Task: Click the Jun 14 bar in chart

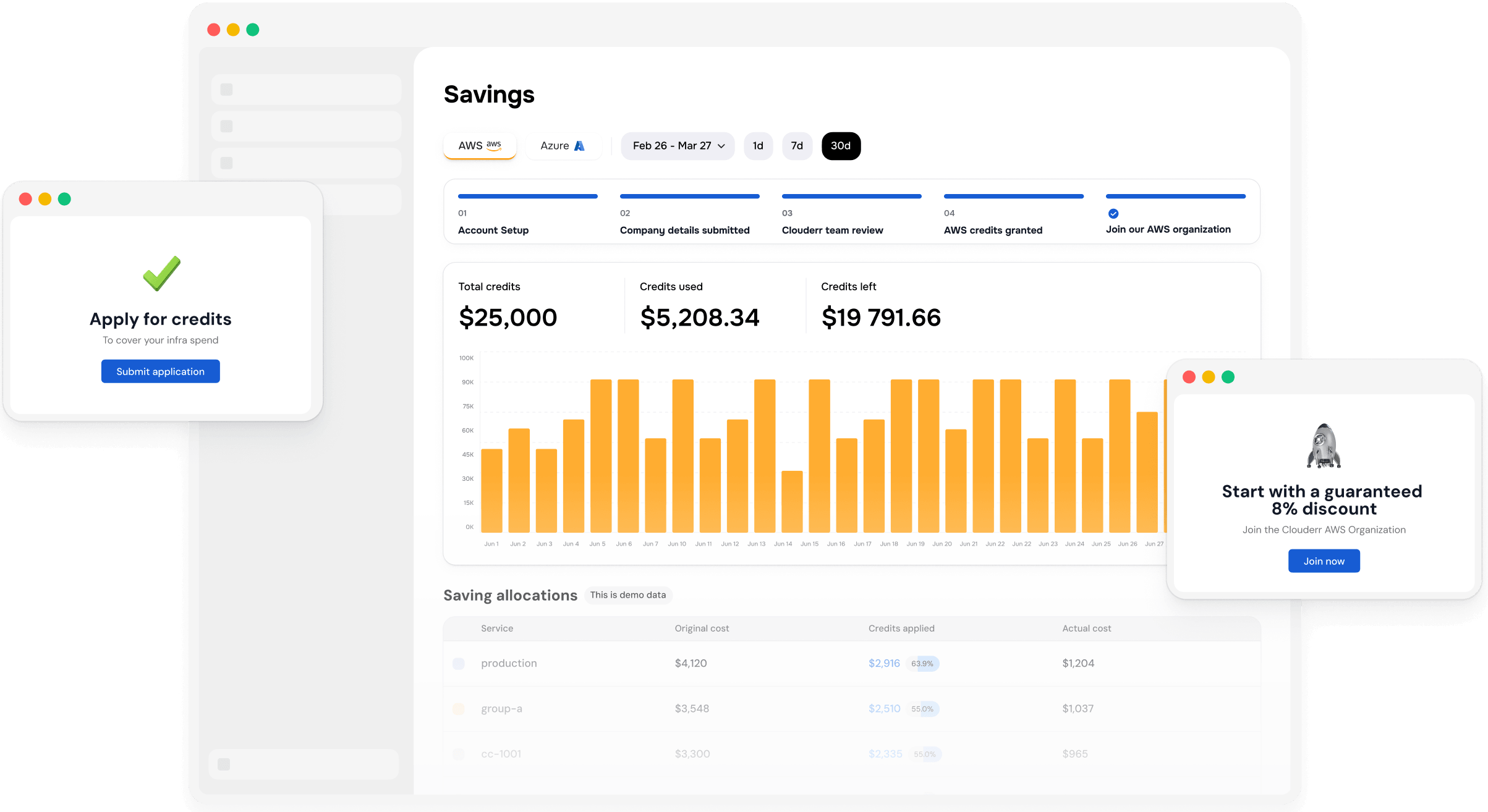Action: click(x=792, y=502)
